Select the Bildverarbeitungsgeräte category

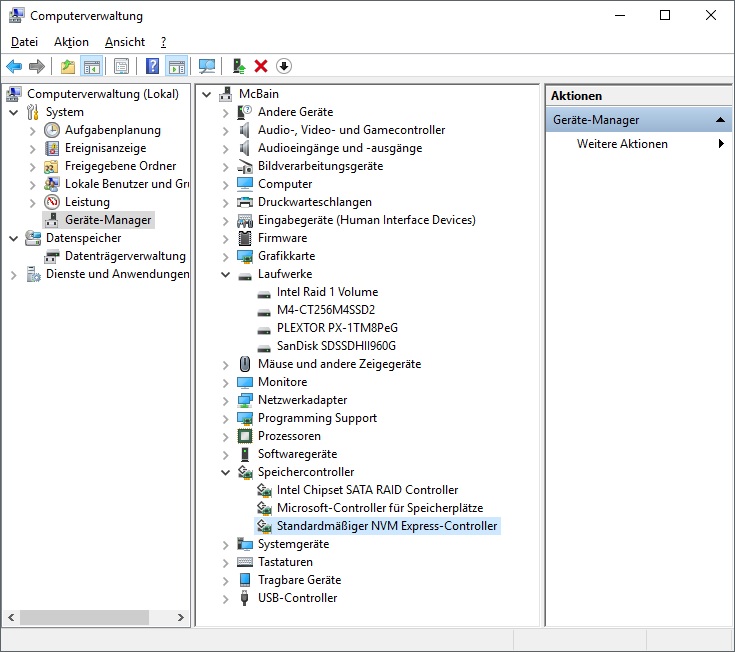[x=321, y=166]
